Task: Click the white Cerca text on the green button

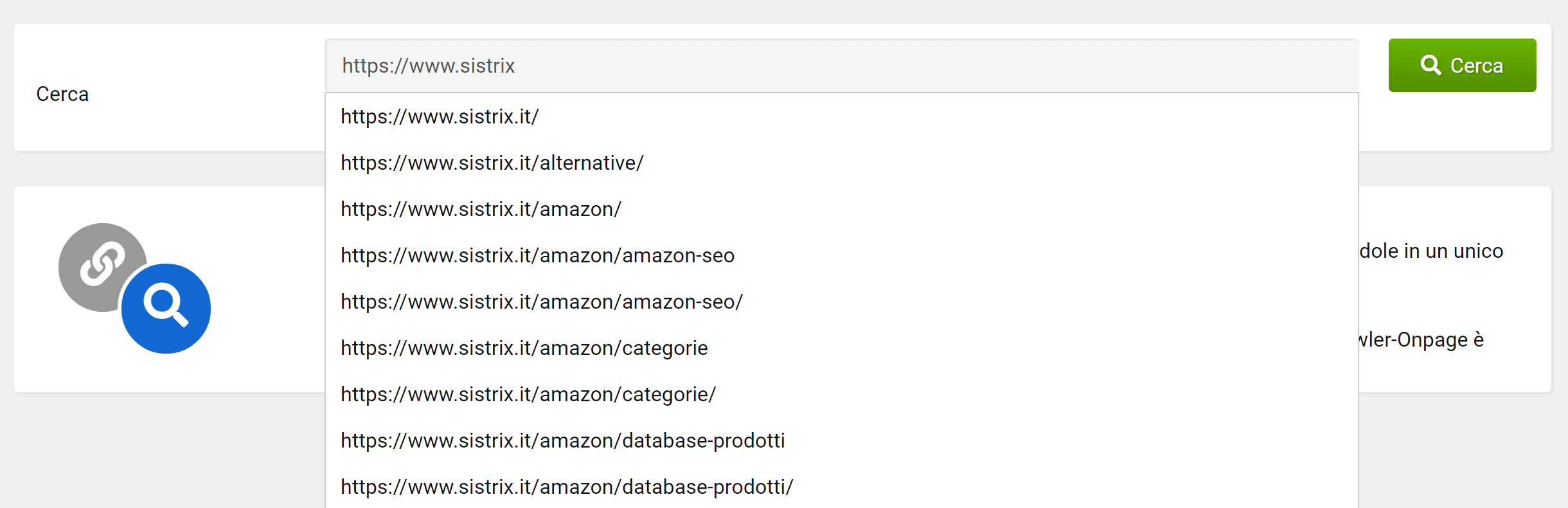Action: 1477,66
